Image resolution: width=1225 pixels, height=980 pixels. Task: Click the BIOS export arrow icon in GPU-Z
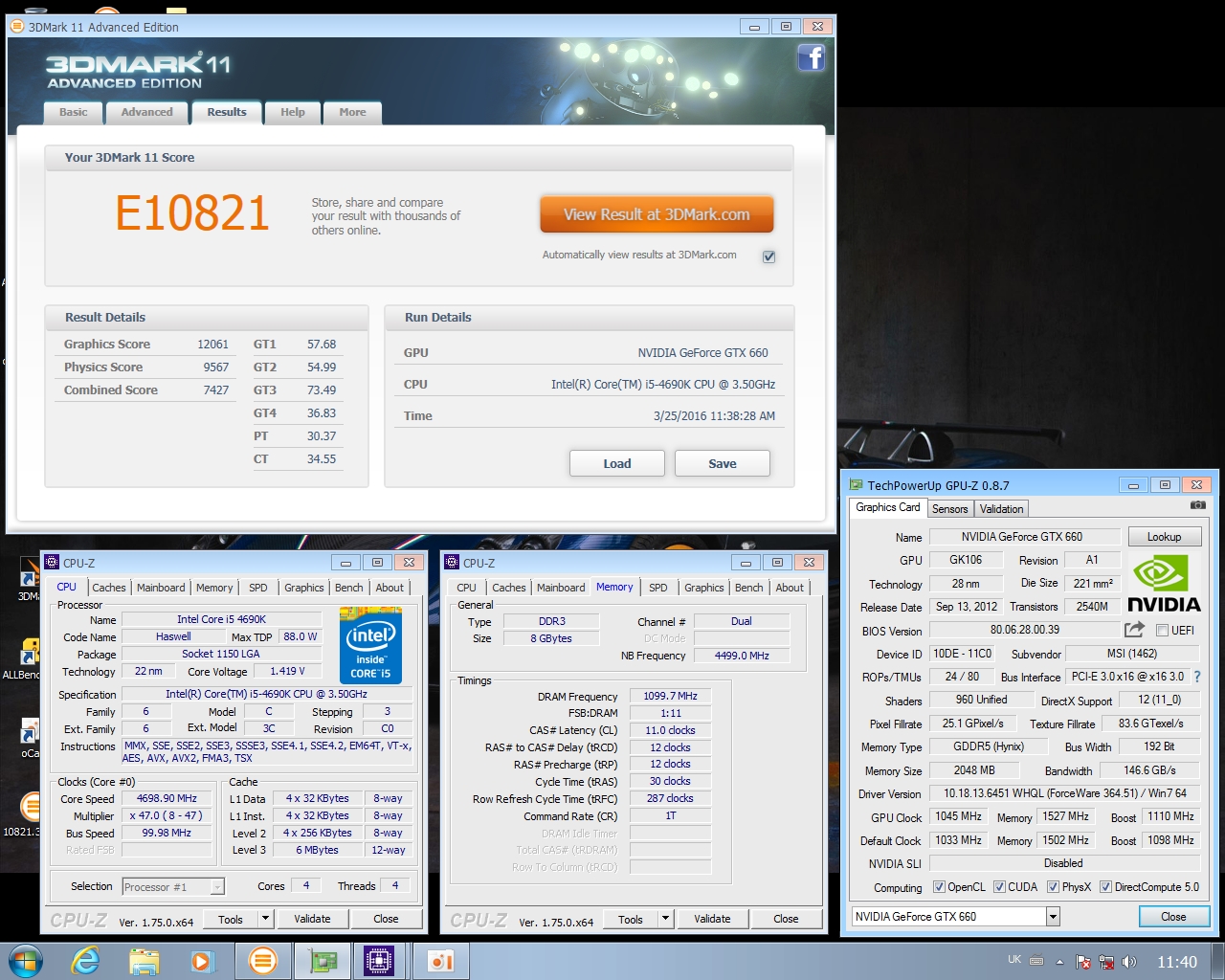[x=1134, y=630]
